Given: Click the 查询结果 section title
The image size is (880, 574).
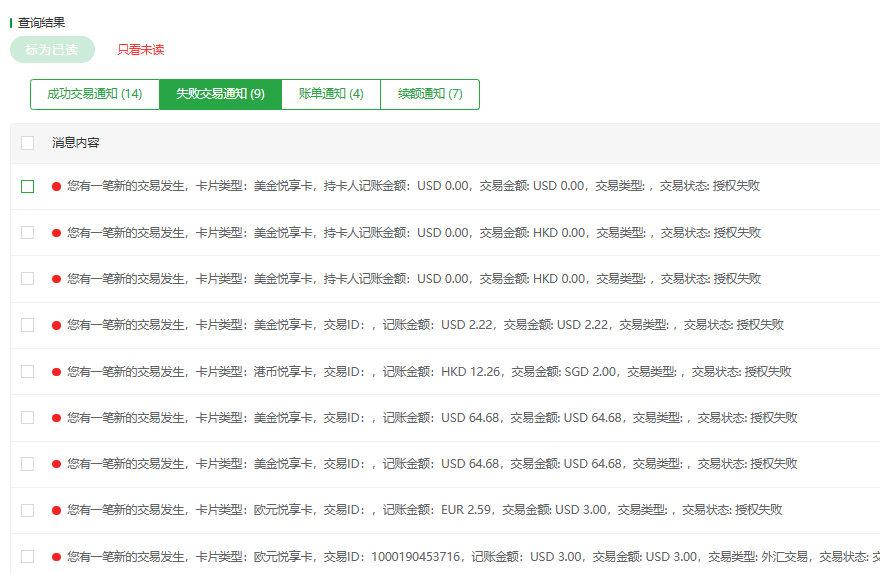Looking at the screenshot, I should [42, 22].
